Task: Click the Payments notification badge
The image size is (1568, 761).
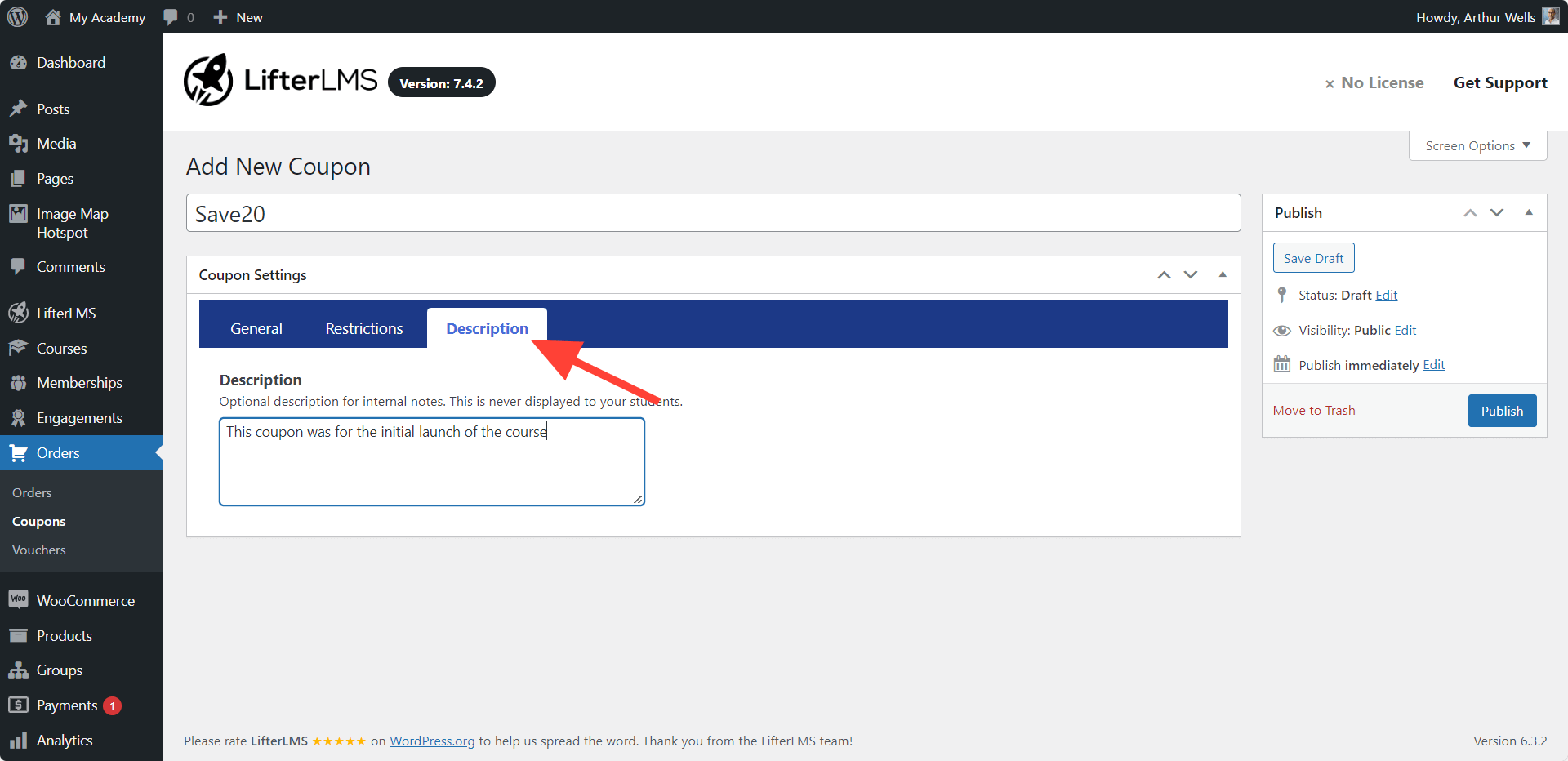Action: tap(113, 705)
